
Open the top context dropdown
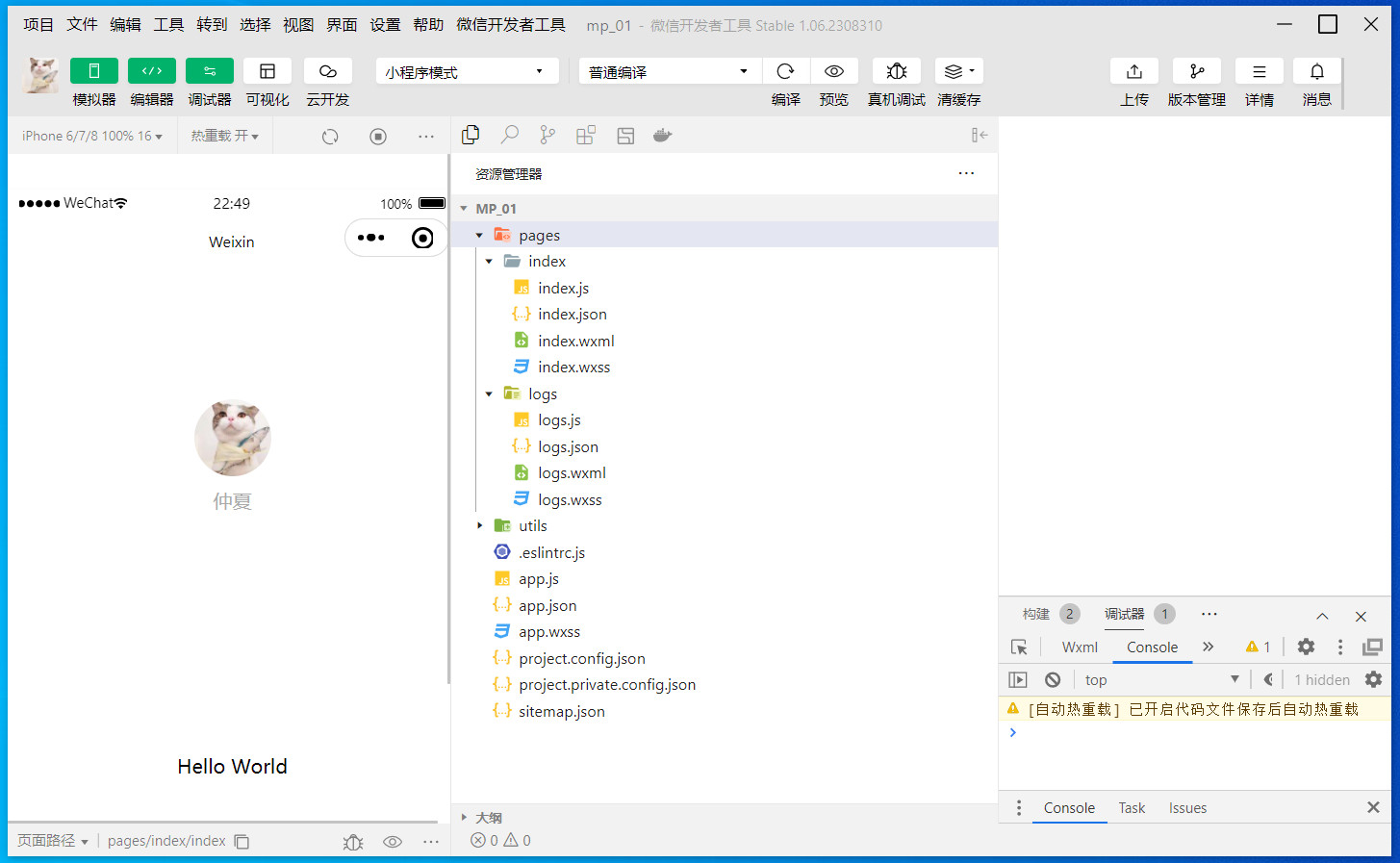pyautogui.click(x=1161, y=680)
